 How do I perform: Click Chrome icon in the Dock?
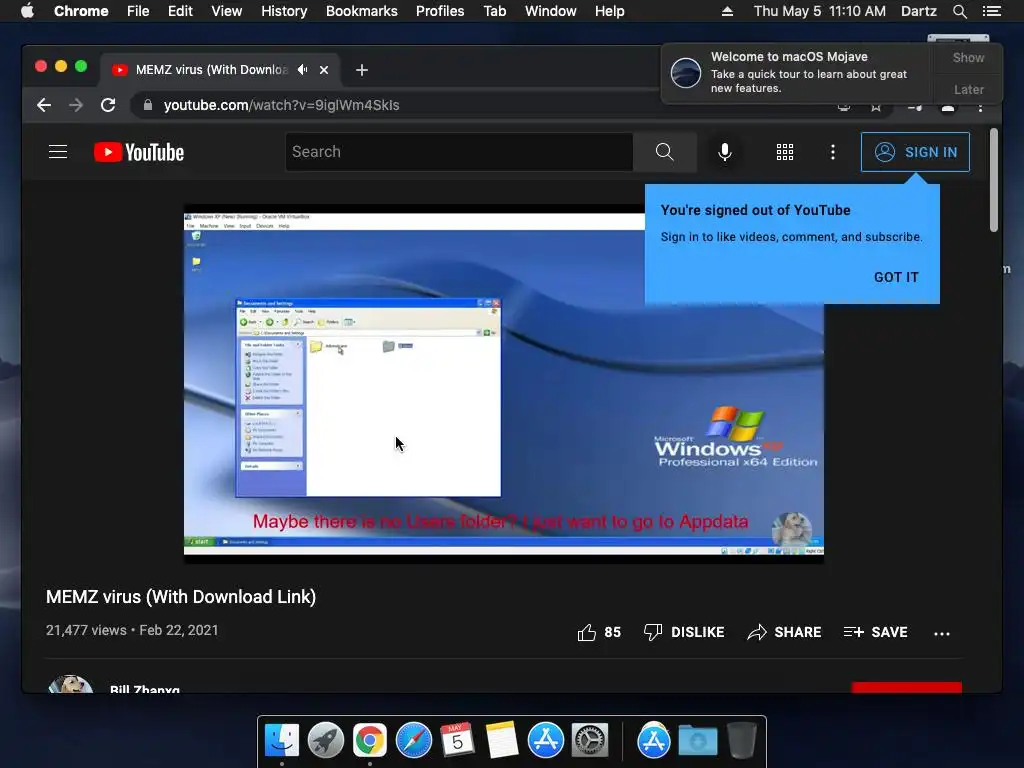pyautogui.click(x=370, y=741)
